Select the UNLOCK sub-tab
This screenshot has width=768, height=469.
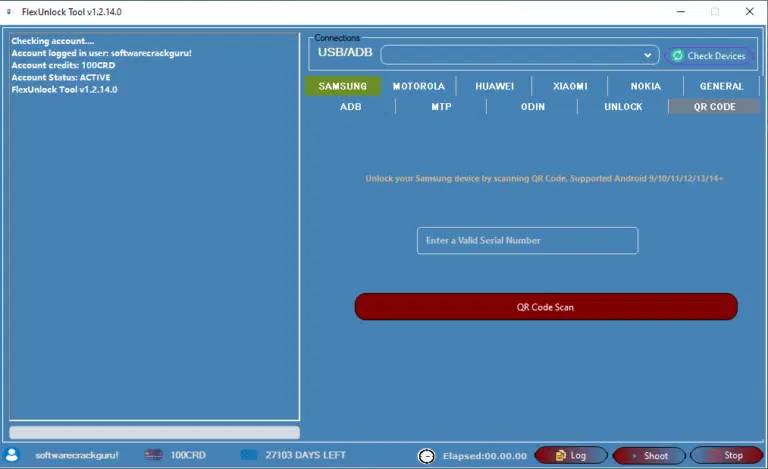(x=623, y=107)
